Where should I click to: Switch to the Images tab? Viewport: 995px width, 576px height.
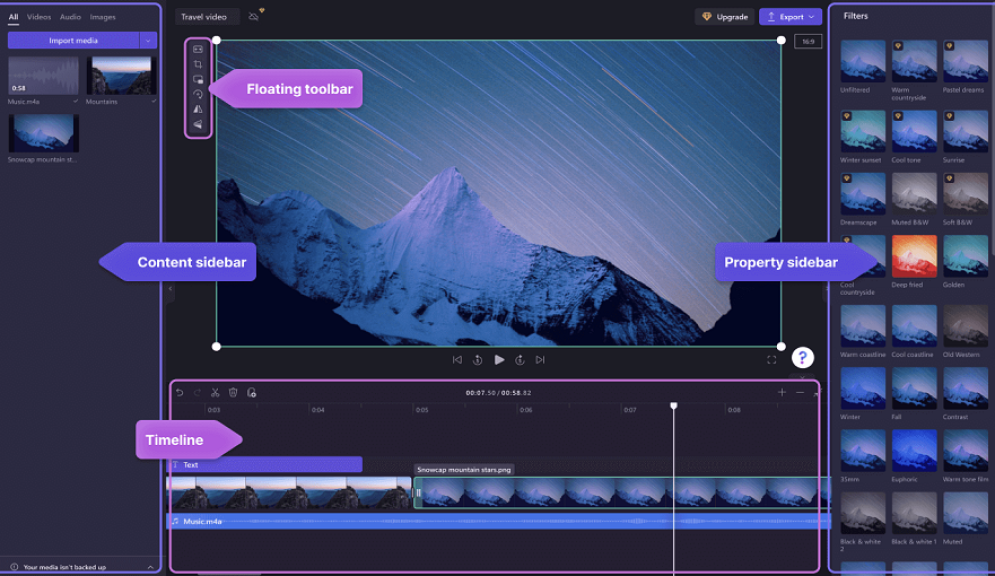tap(104, 16)
